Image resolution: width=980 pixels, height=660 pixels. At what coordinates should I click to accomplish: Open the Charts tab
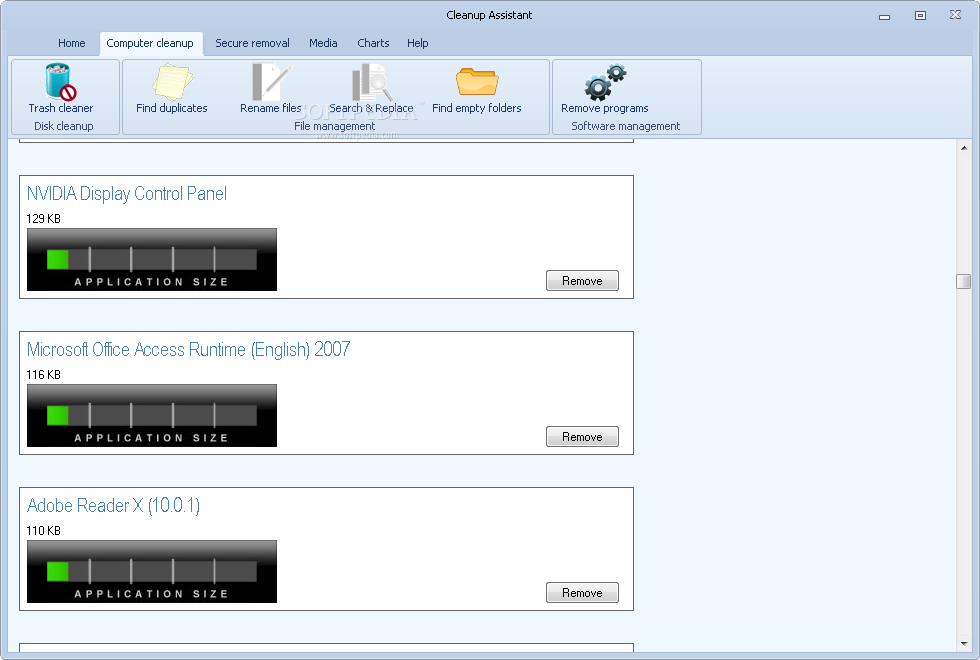tap(373, 43)
